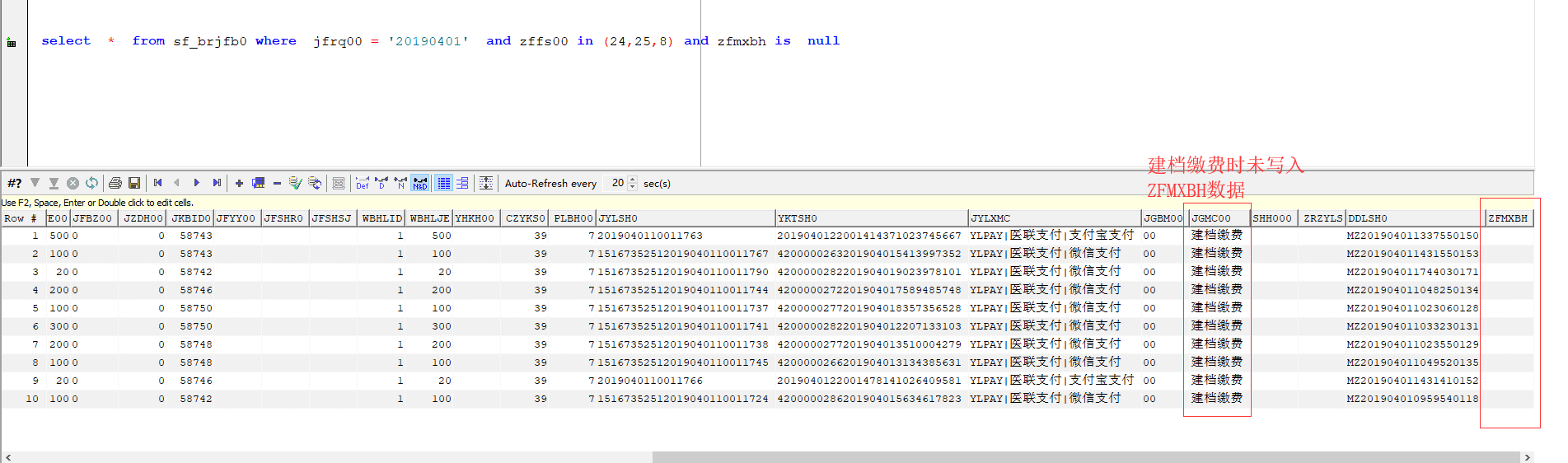Select the Def column width icon
The height and width of the screenshot is (463, 1568).
[x=363, y=183]
